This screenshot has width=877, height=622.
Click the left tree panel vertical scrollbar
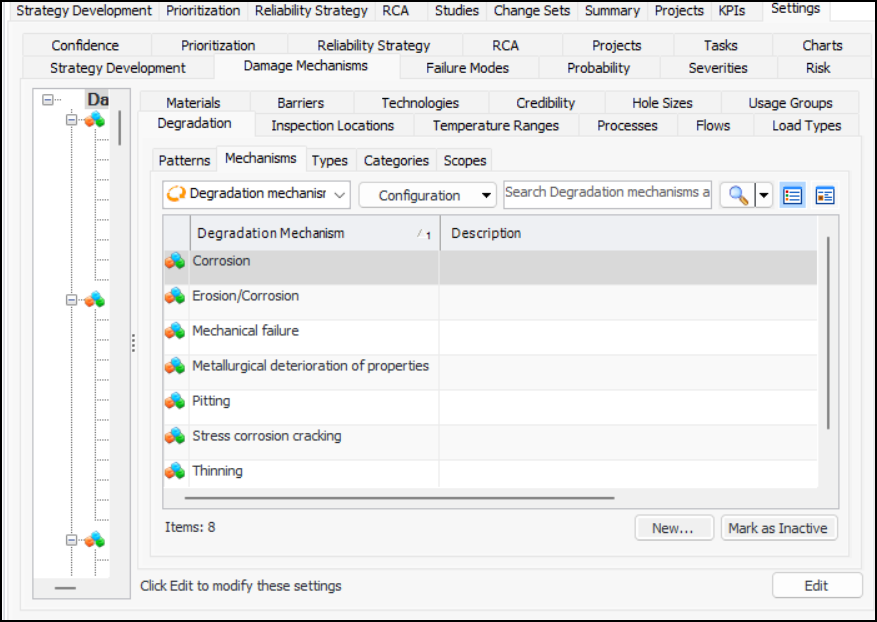pos(120,128)
